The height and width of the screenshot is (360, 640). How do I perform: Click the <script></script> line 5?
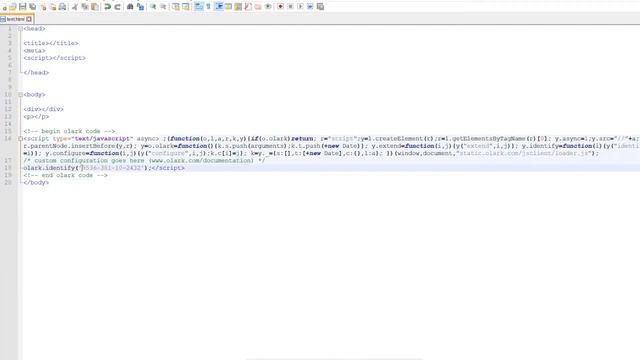point(55,58)
